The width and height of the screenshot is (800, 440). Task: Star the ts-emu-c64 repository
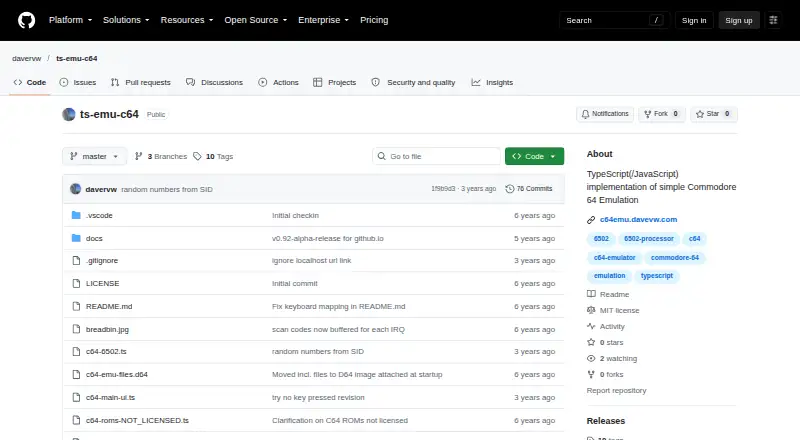[713, 114]
